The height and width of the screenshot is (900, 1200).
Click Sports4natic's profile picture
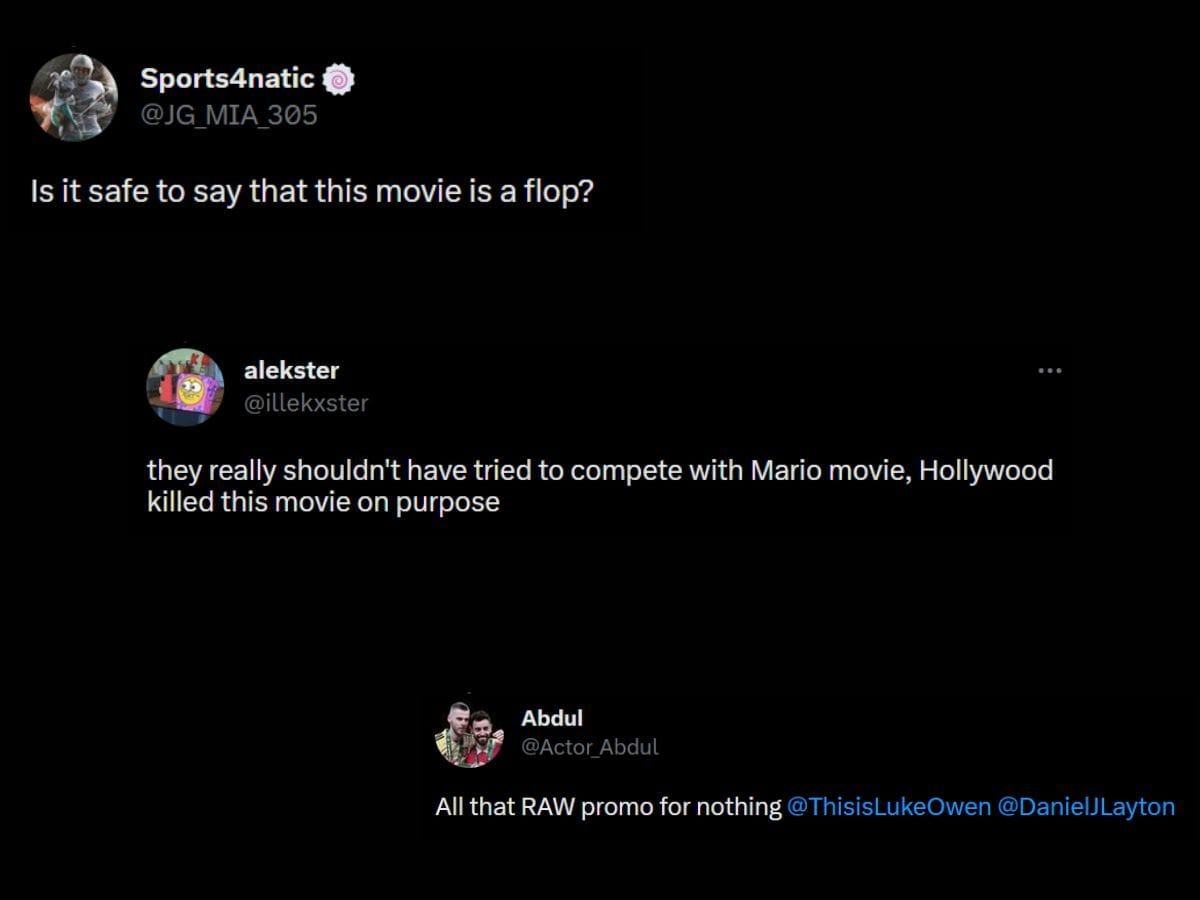(74, 96)
